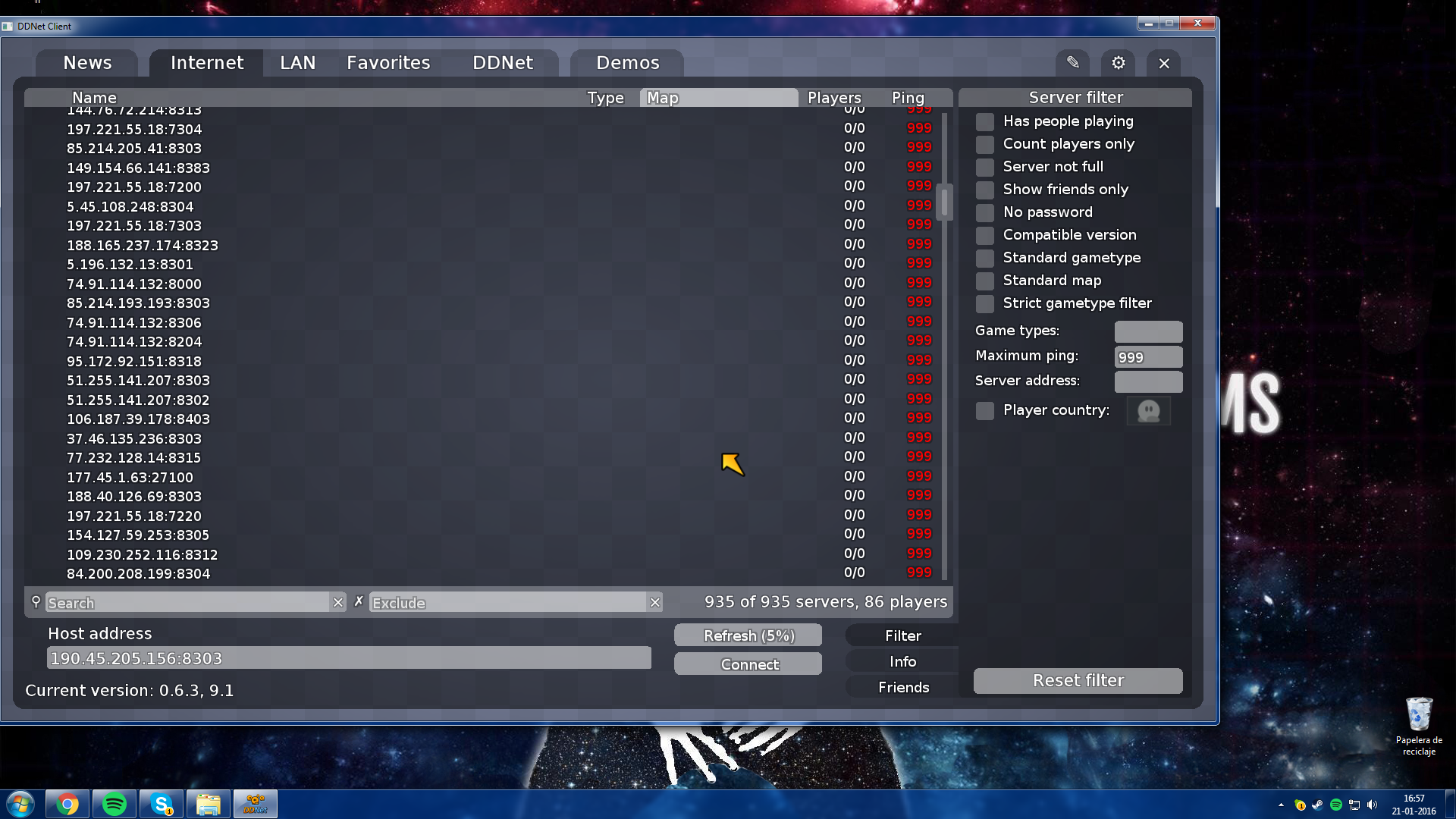Check the No password option
Screen dimensions: 1456x819
pyautogui.click(x=985, y=212)
